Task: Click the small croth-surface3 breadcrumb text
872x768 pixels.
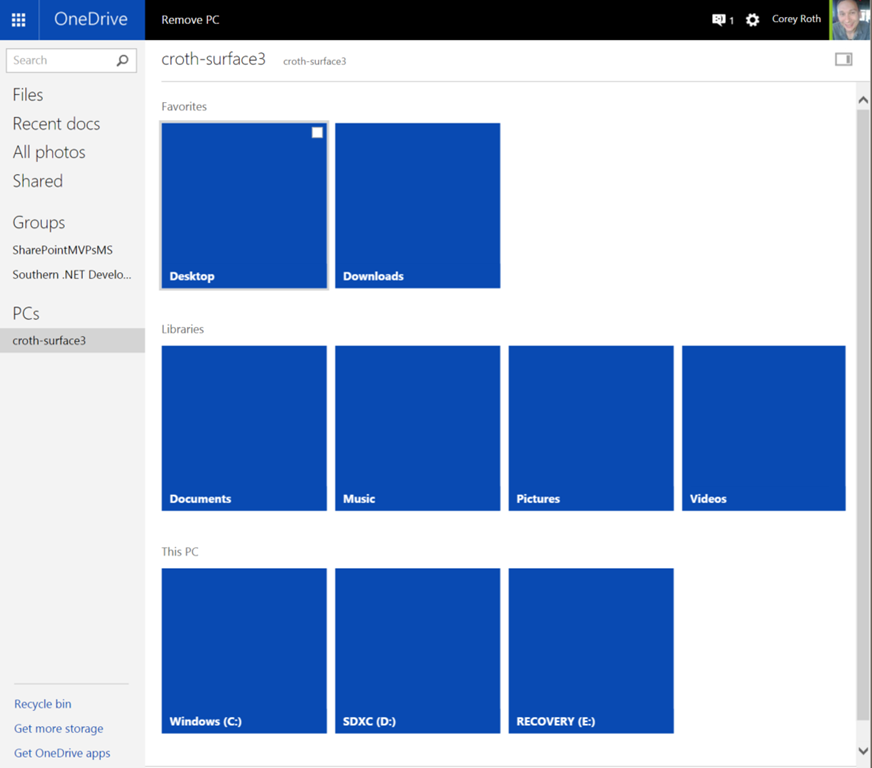Action: coord(315,61)
